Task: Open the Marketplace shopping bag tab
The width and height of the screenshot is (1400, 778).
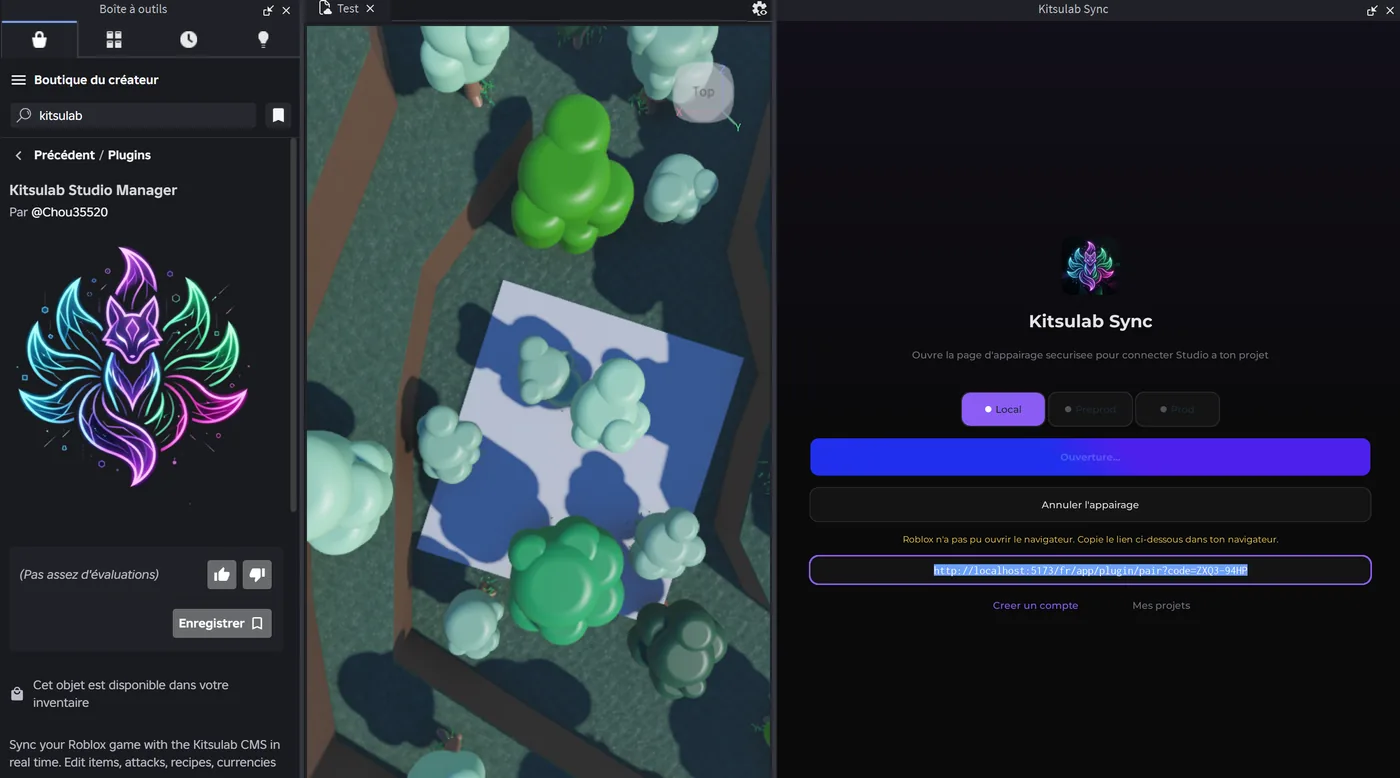Action: click(39, 39)
